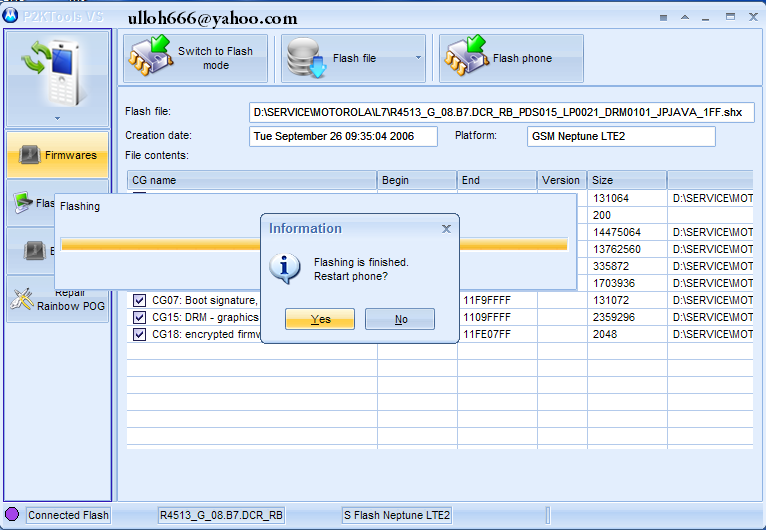
Task: Click End value 11FE07FF
Action: (487, 335)
